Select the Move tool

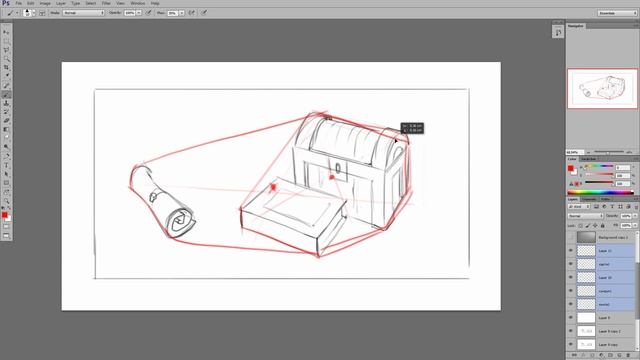point(6,32)
